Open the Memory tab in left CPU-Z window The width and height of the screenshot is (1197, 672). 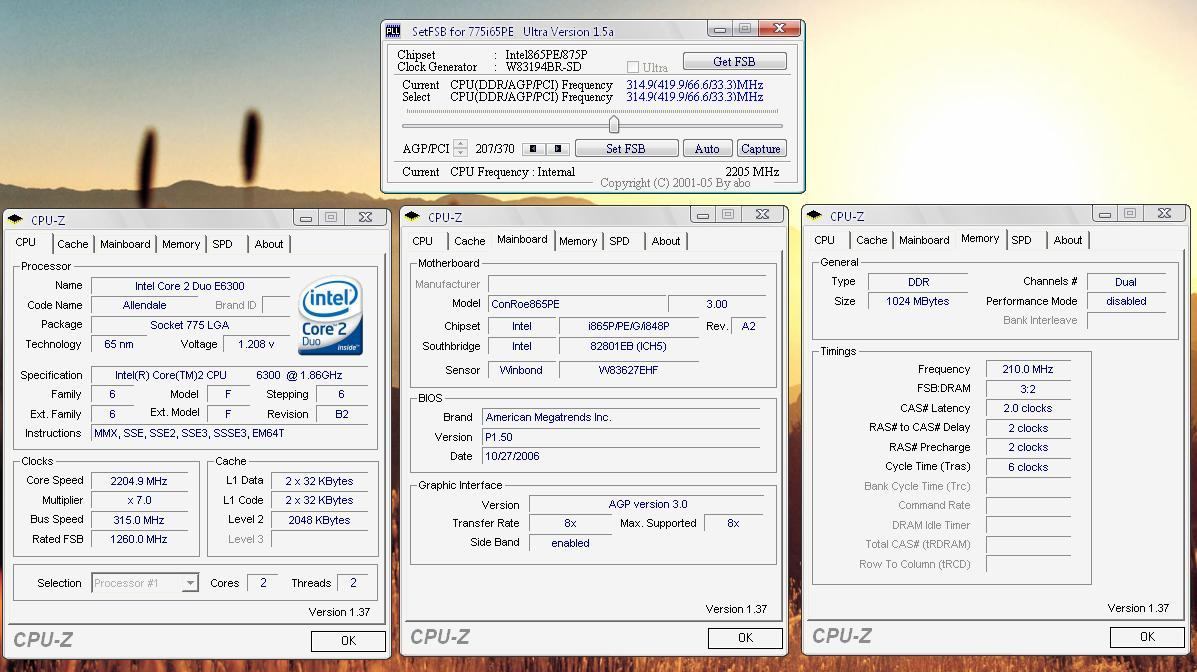point(181,244)
